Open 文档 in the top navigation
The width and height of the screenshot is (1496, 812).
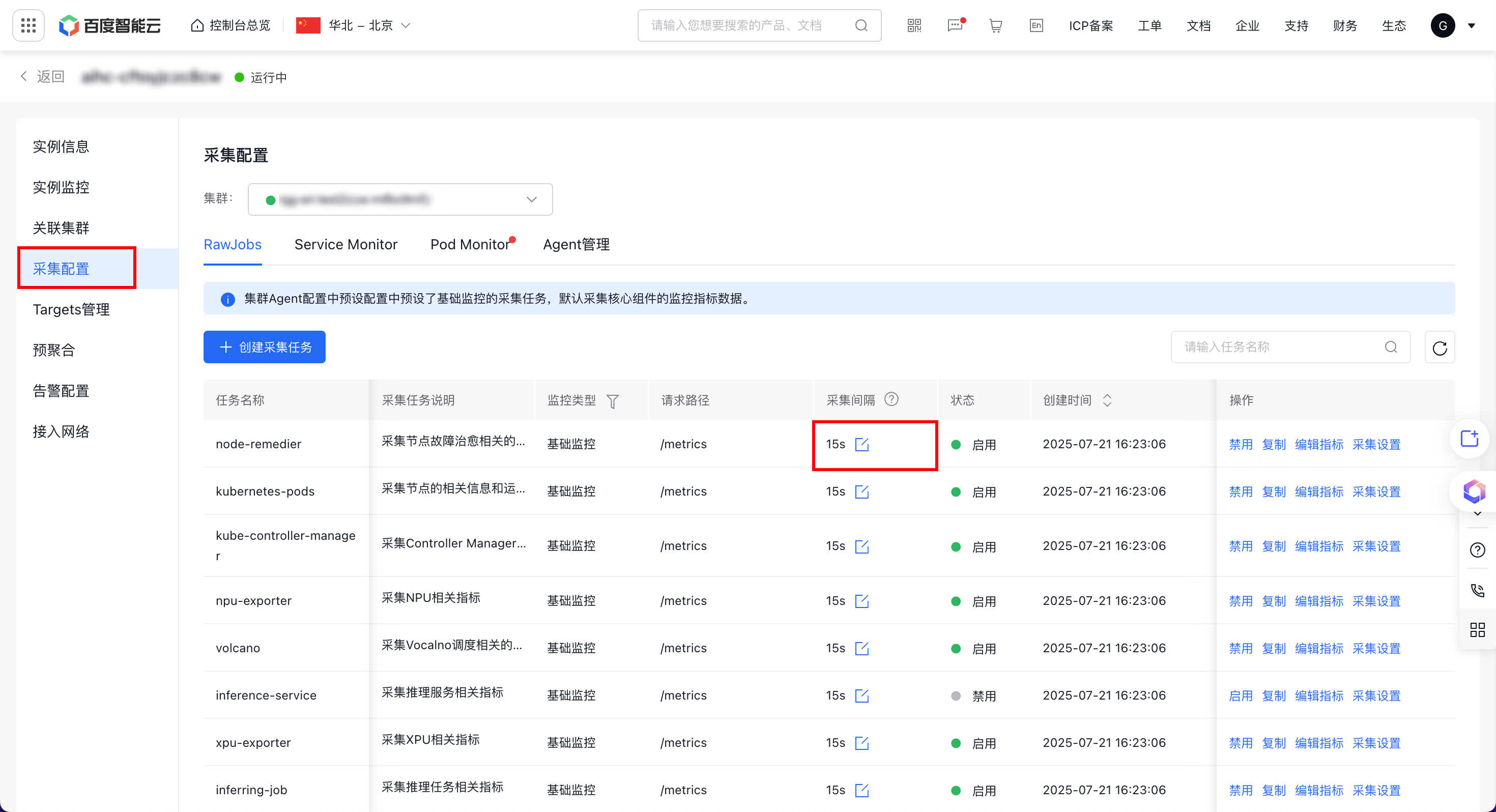coord(1198,25)
